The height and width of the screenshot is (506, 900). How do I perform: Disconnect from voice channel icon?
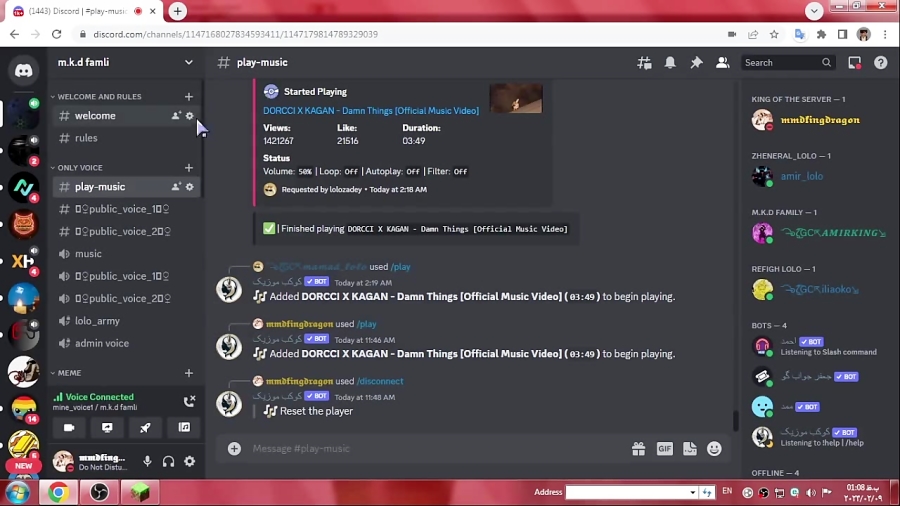(x=189, y=401)
